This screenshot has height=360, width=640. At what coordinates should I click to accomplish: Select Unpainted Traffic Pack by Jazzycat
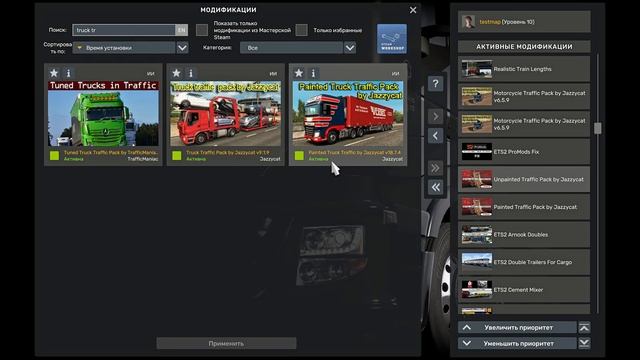point(524,179)
